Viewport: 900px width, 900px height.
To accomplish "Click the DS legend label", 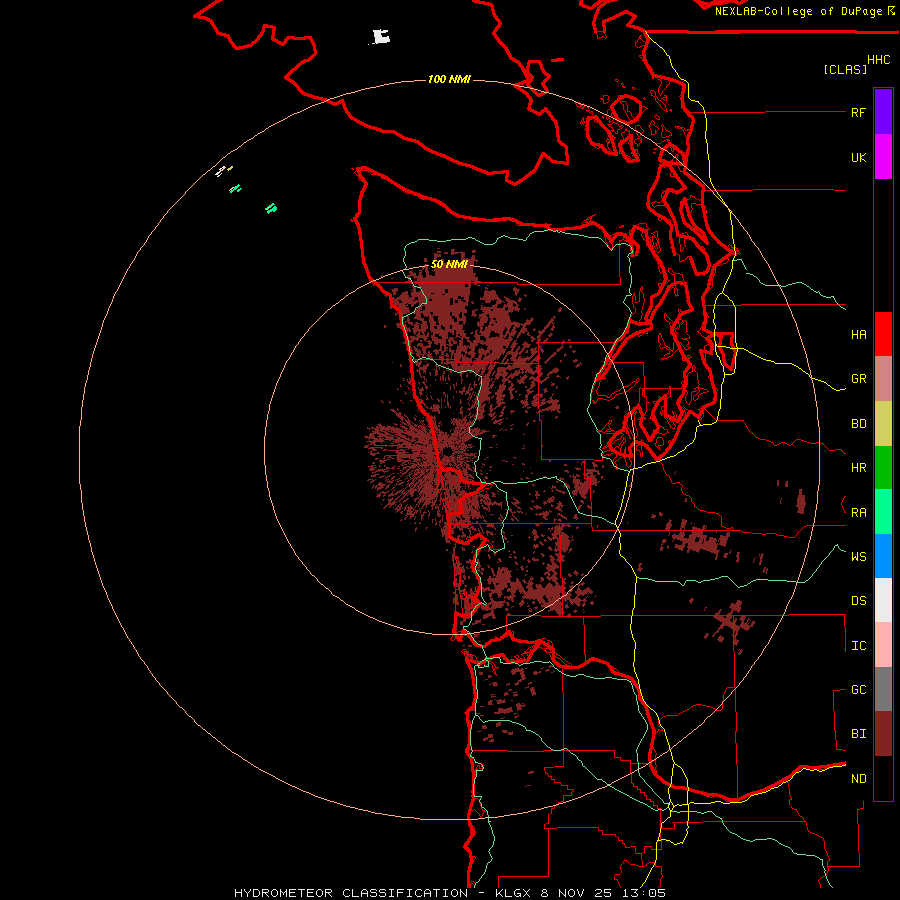I will point(858,600).
